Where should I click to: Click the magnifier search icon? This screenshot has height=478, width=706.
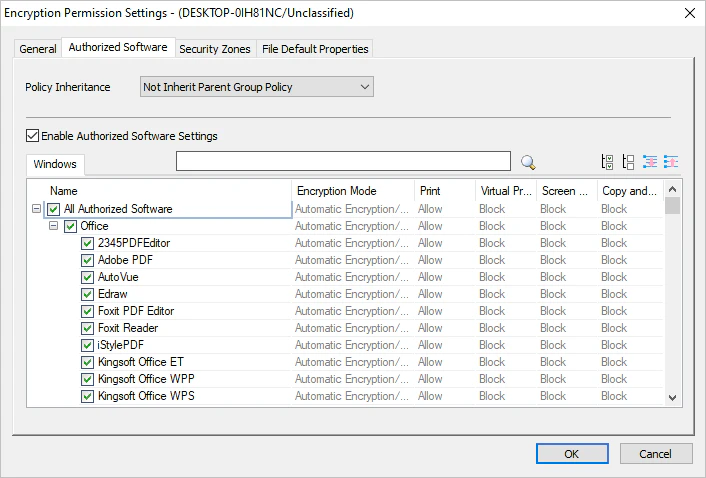pos(528,162)
